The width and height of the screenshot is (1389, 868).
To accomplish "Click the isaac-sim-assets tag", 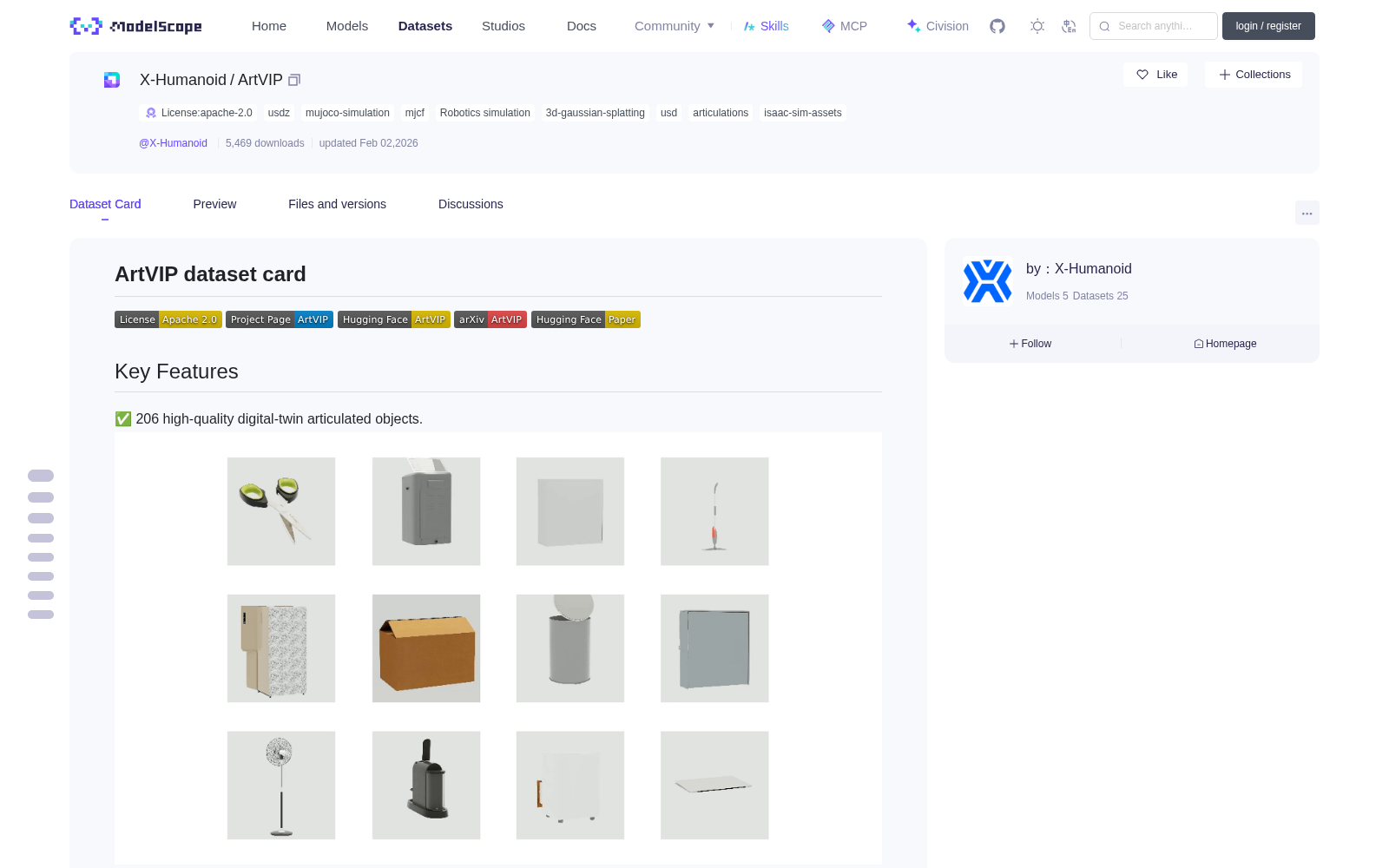I will (802, 113).
